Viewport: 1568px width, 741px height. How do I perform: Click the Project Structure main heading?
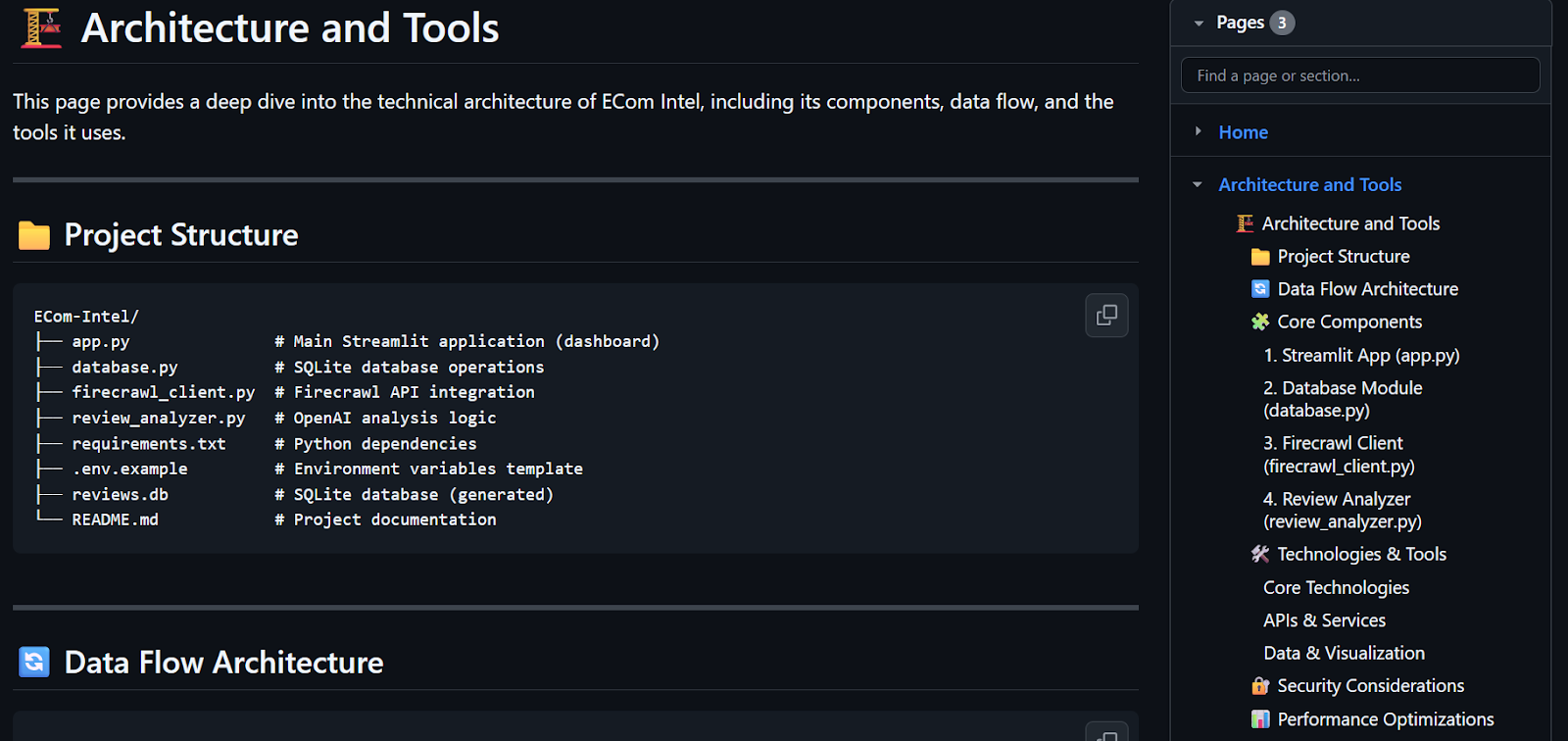pos(181,235)
